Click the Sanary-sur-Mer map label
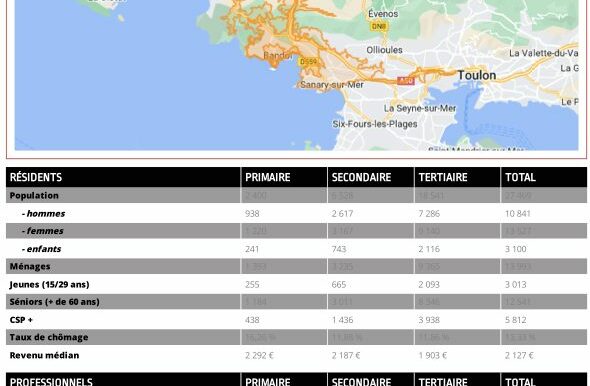 click(x=332, y=85)
